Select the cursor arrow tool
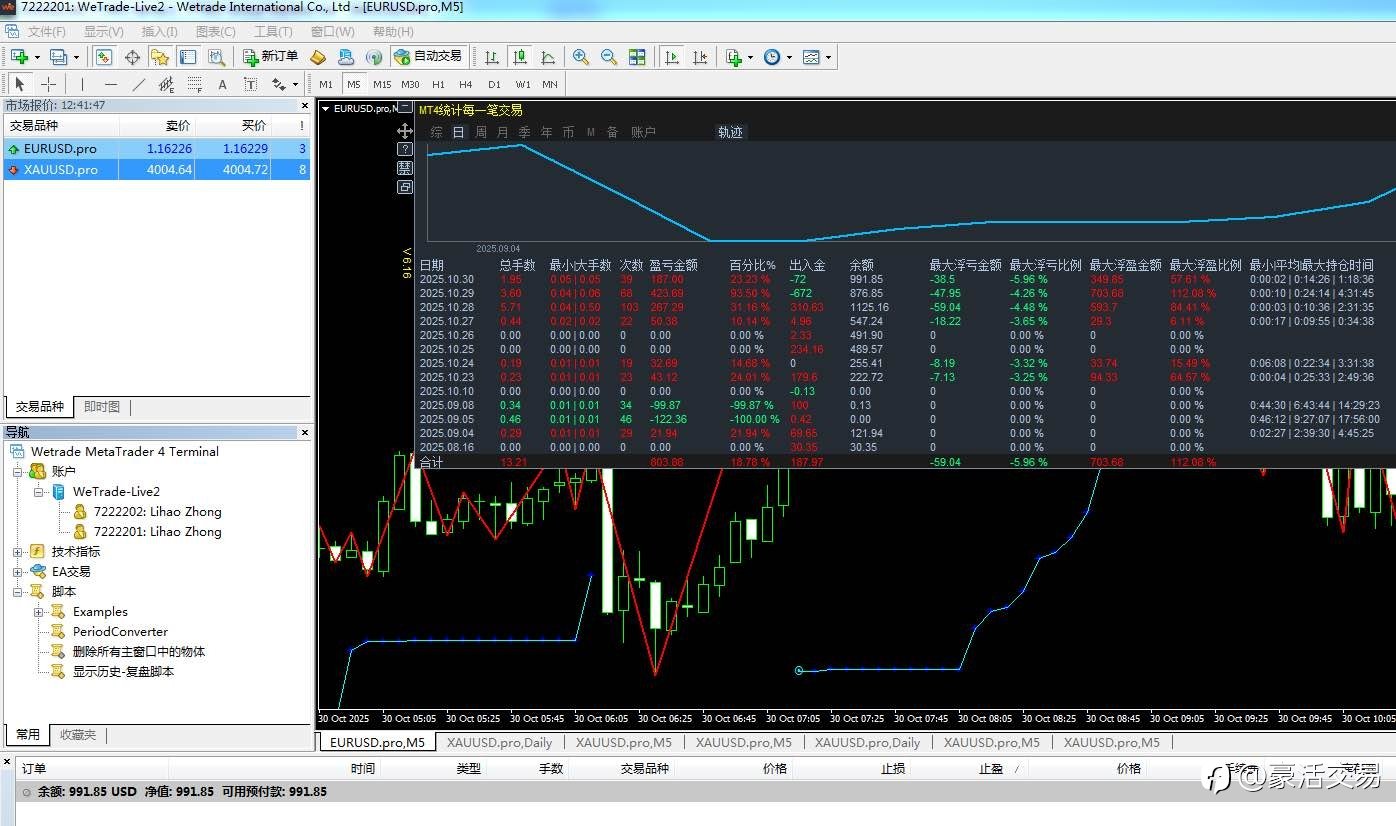 20,84
